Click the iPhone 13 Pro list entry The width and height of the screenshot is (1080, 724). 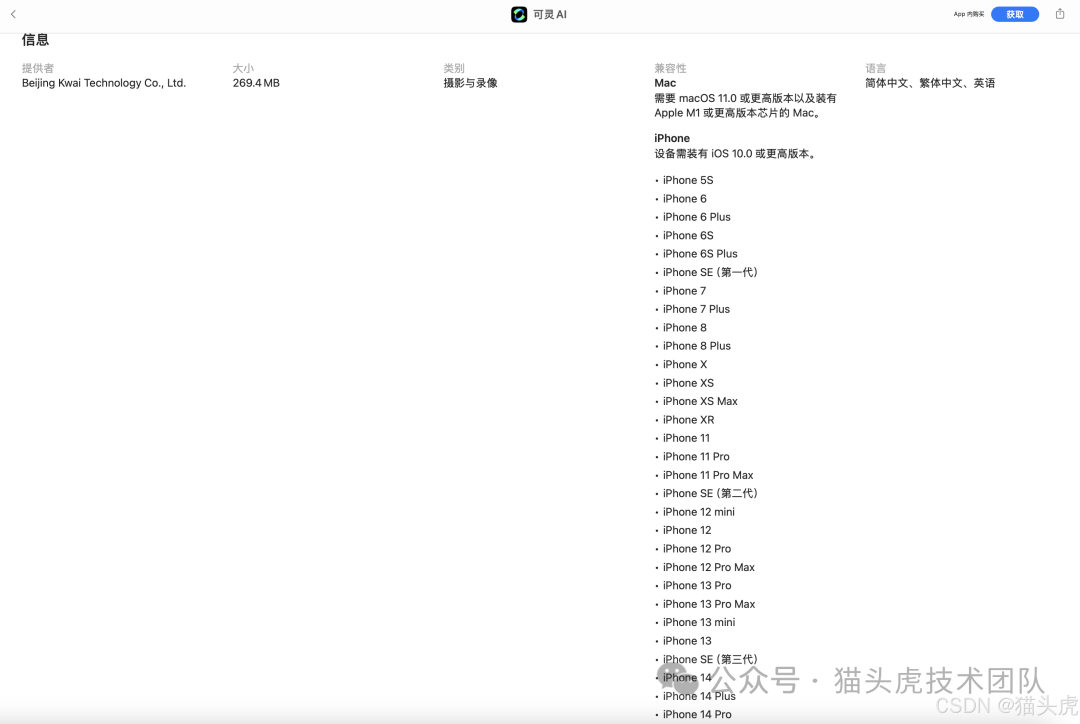coord(697,586)
